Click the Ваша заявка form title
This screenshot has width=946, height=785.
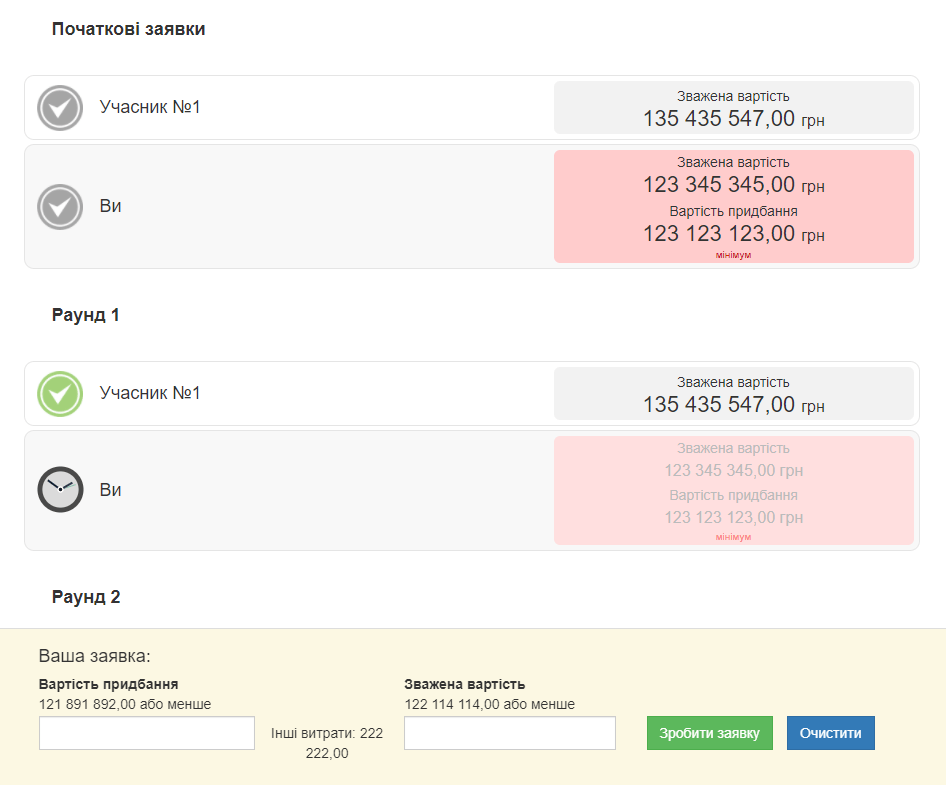(x=94, y=656)
